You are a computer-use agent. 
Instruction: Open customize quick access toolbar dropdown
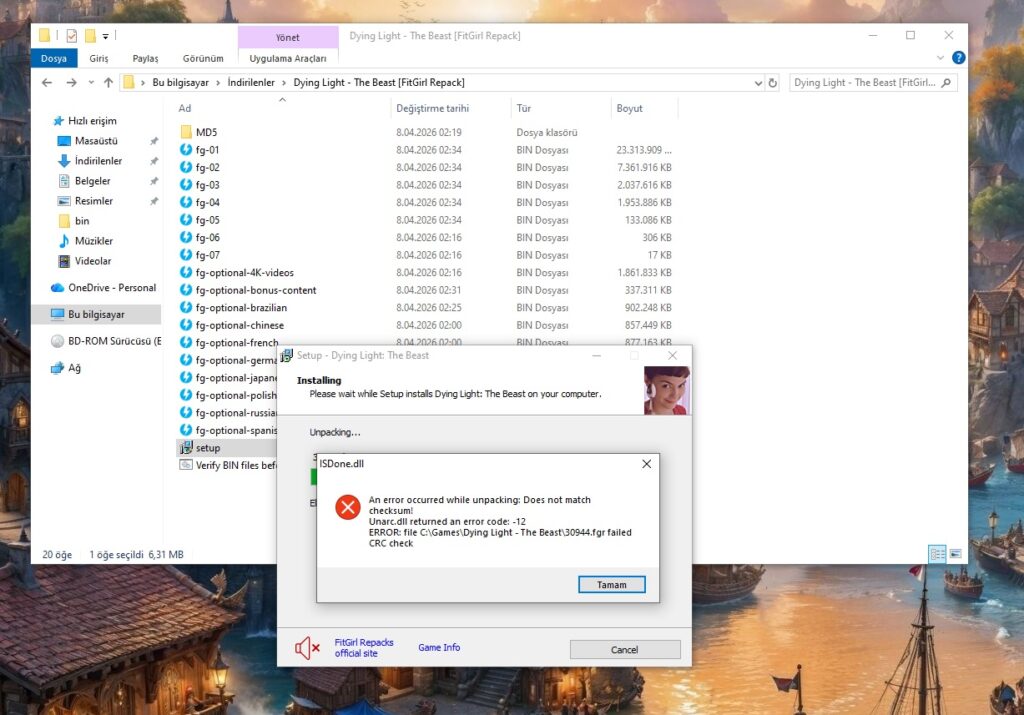(106, 37)
